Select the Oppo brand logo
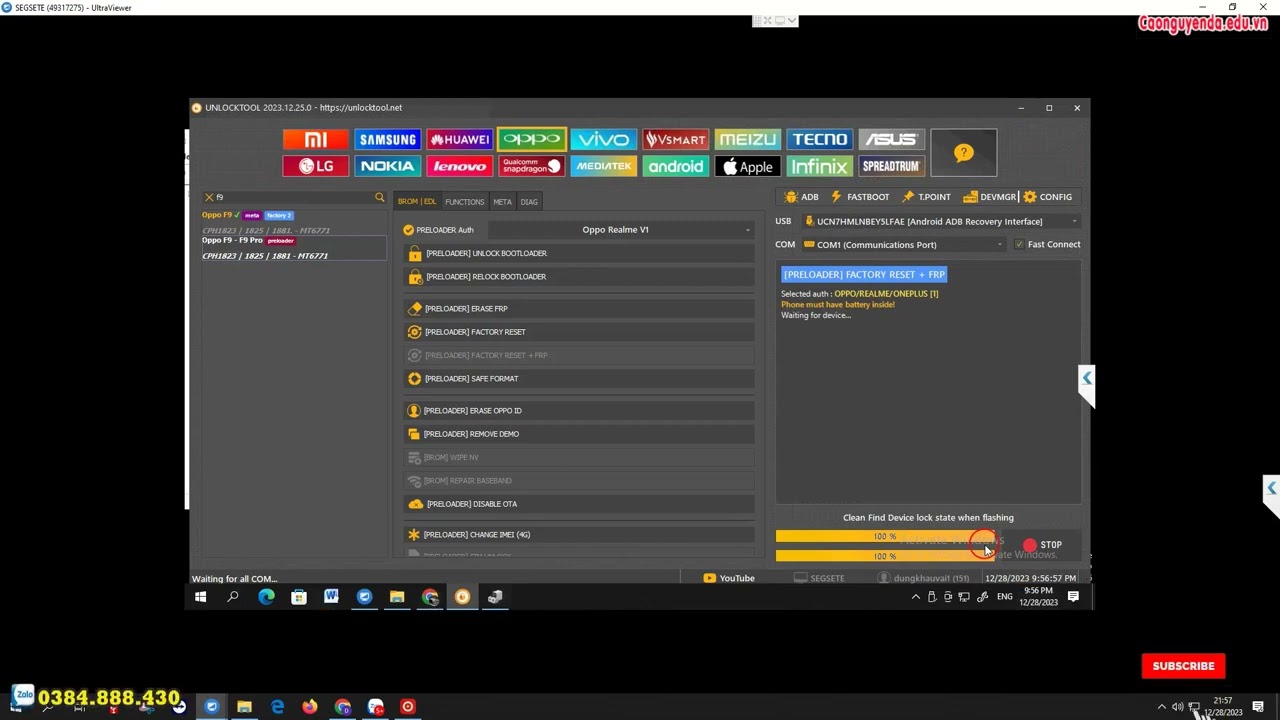 [x=531, y=140]
